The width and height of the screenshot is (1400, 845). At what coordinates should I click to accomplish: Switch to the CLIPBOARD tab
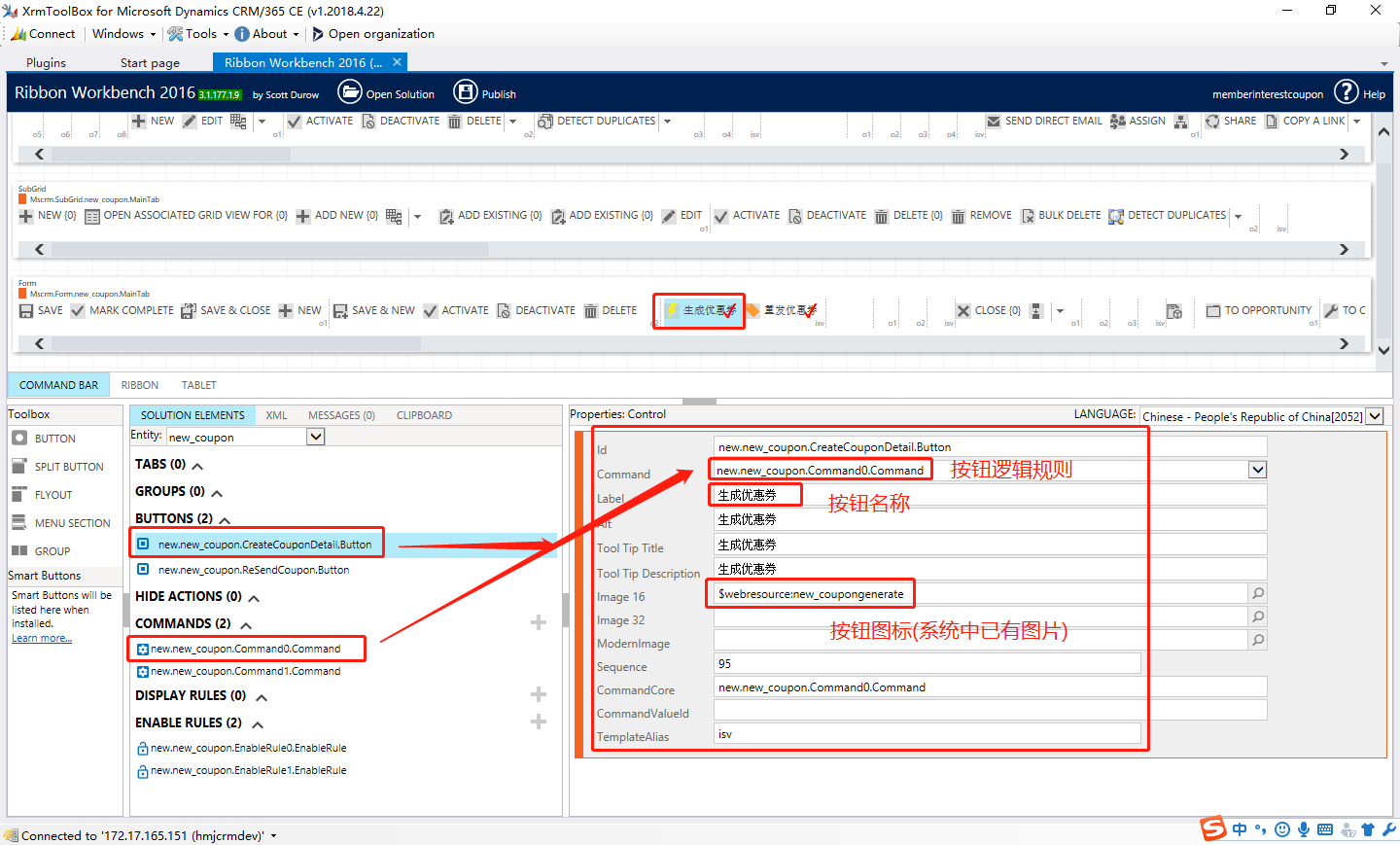(x=424, y=415)
